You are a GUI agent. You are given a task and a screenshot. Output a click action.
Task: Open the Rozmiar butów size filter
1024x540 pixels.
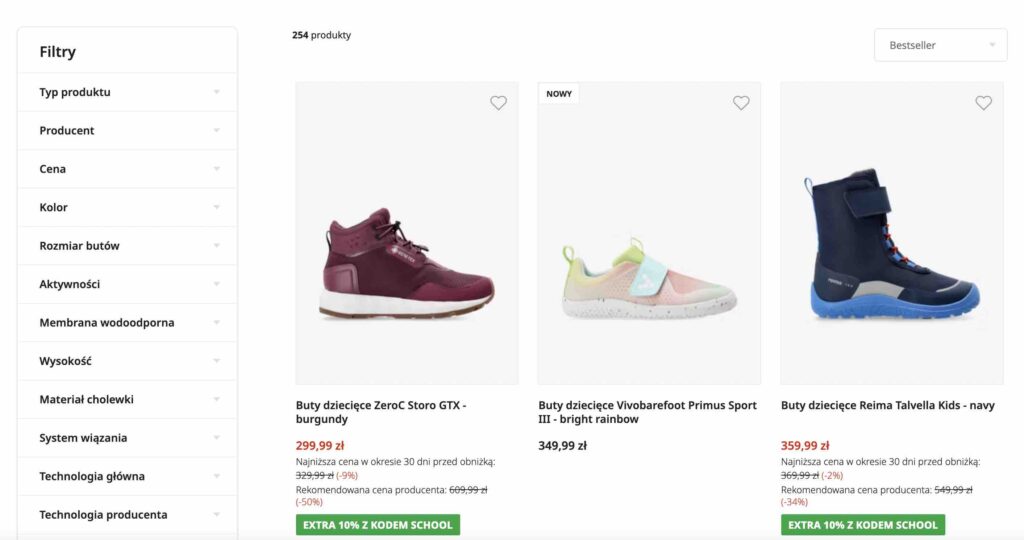coord(127,246)
